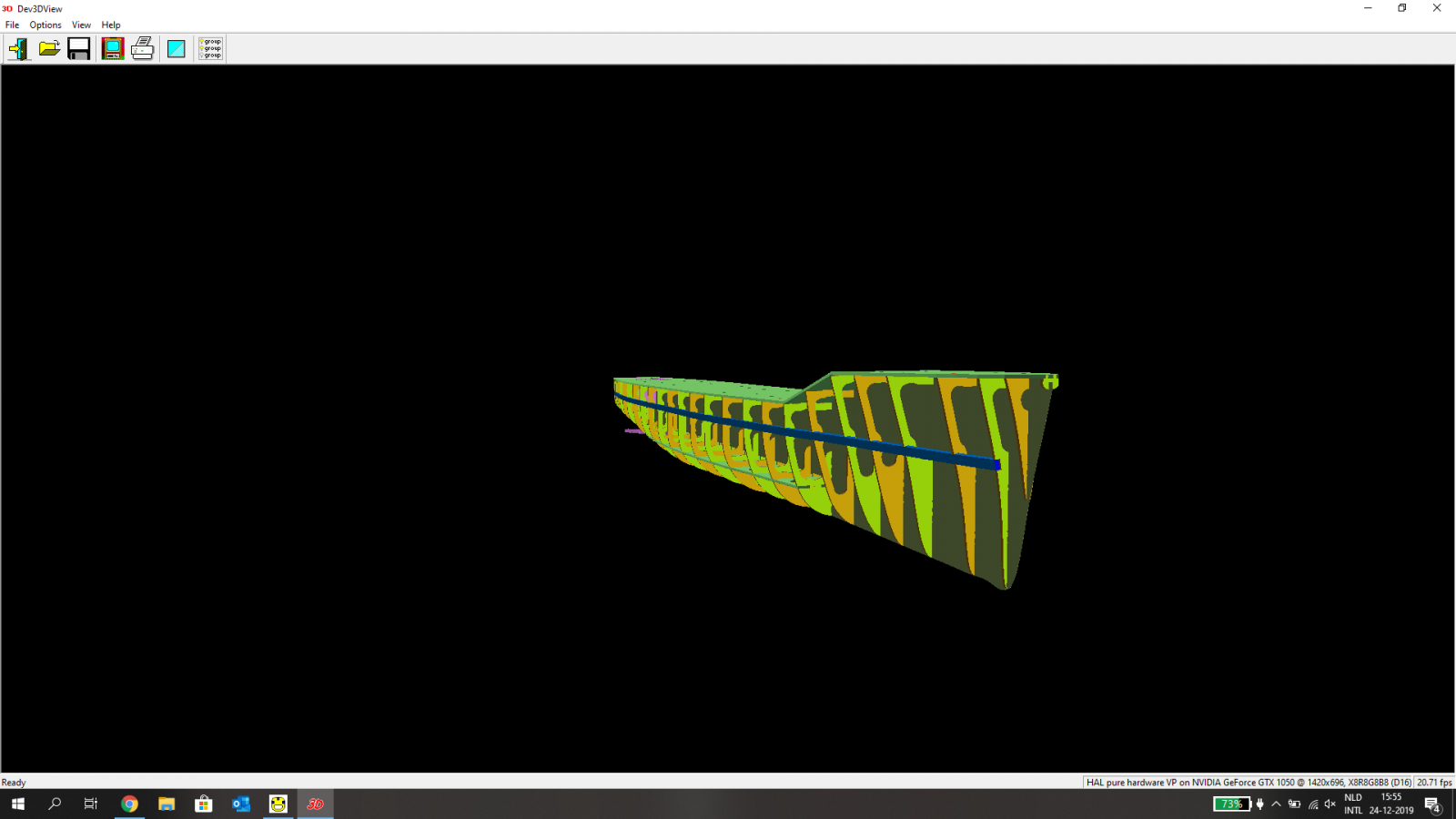
Task: Click the monitor screen capture toolbar icon
Action: pyautogui.click(x=113, y=49)
